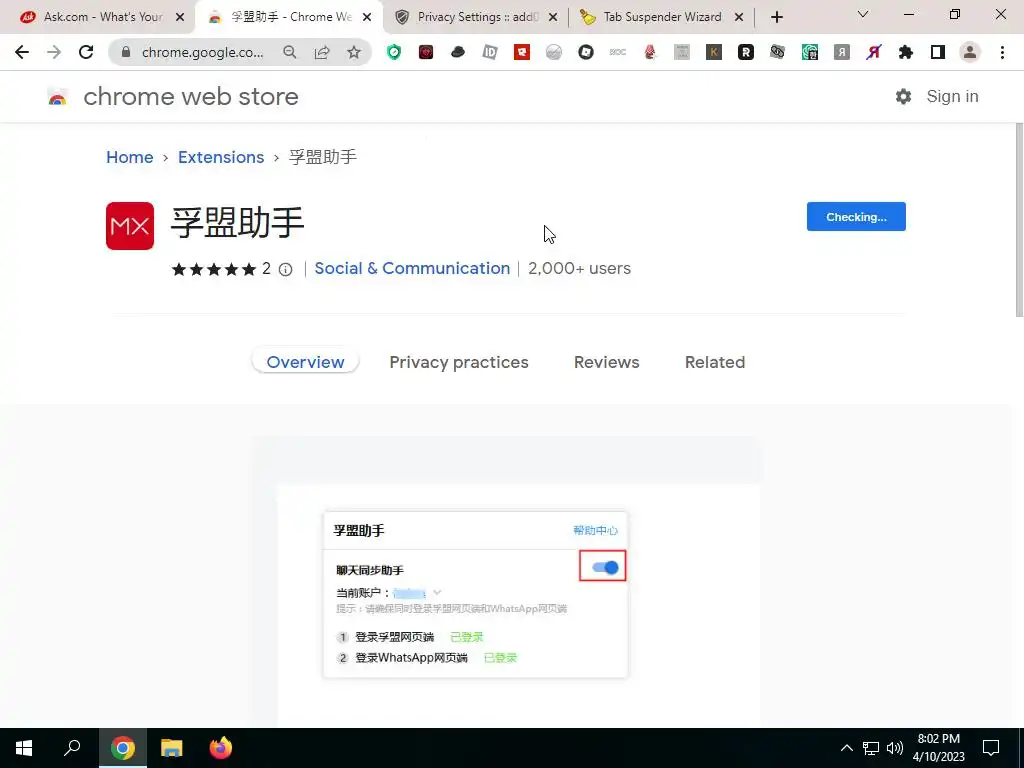Close the Privacy Settings tab
Image resolution: width=1024 pixels, height=768 pixels.
click(x=553, y=18)
